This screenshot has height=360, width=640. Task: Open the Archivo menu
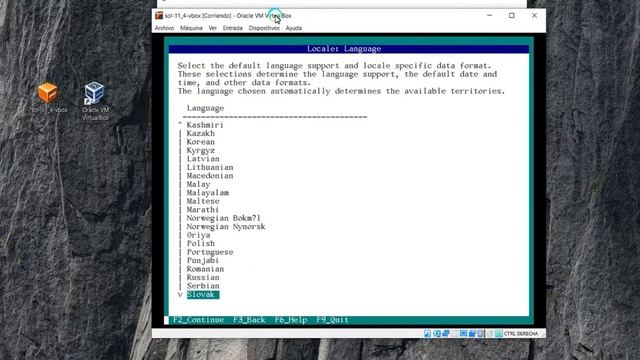[164, 28]
